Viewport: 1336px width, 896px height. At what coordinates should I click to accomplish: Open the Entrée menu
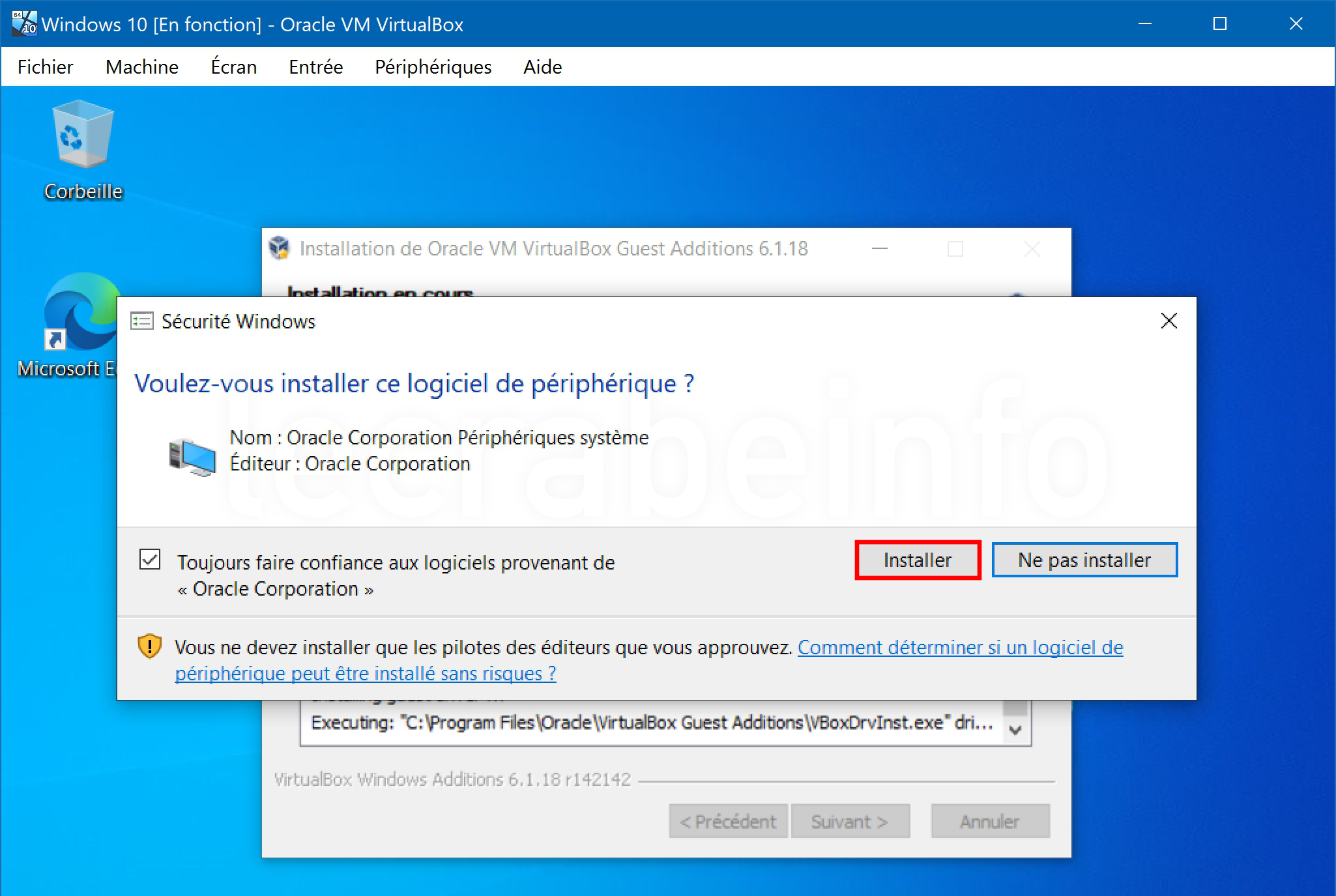pos(316,66)
